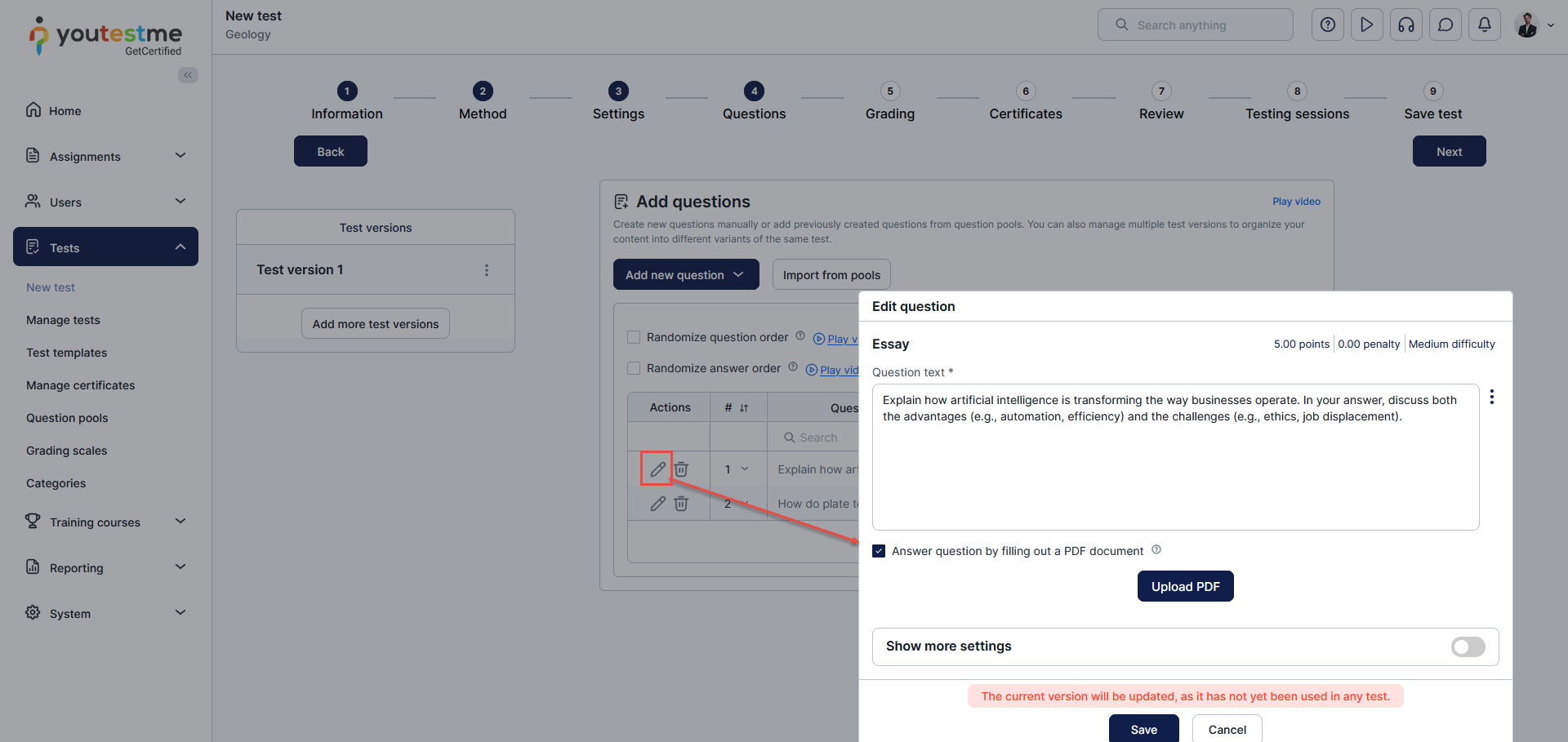The height and width of the screenshot is (742, 1568).
Task: Open three-dot menu beside question text
Action: (1492, 397)
